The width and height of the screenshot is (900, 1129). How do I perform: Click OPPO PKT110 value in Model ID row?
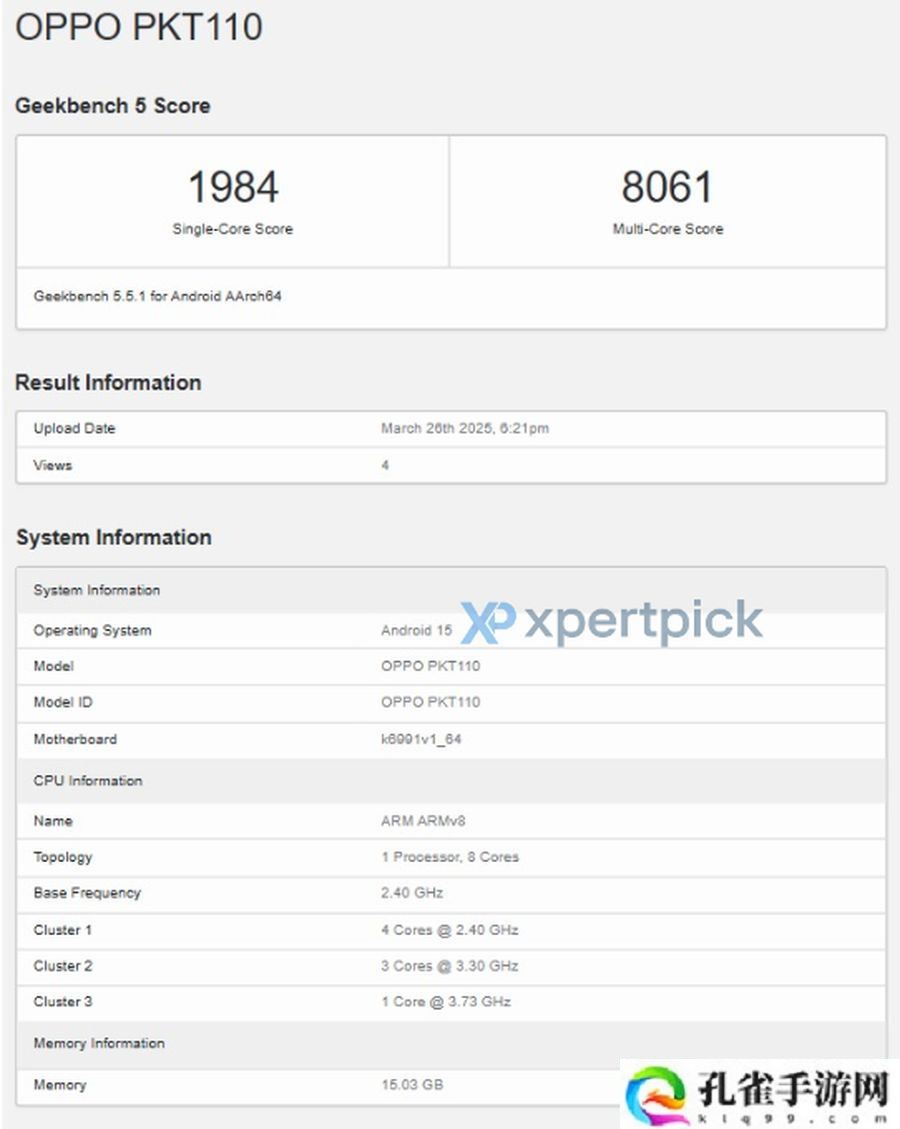(431, 702)
